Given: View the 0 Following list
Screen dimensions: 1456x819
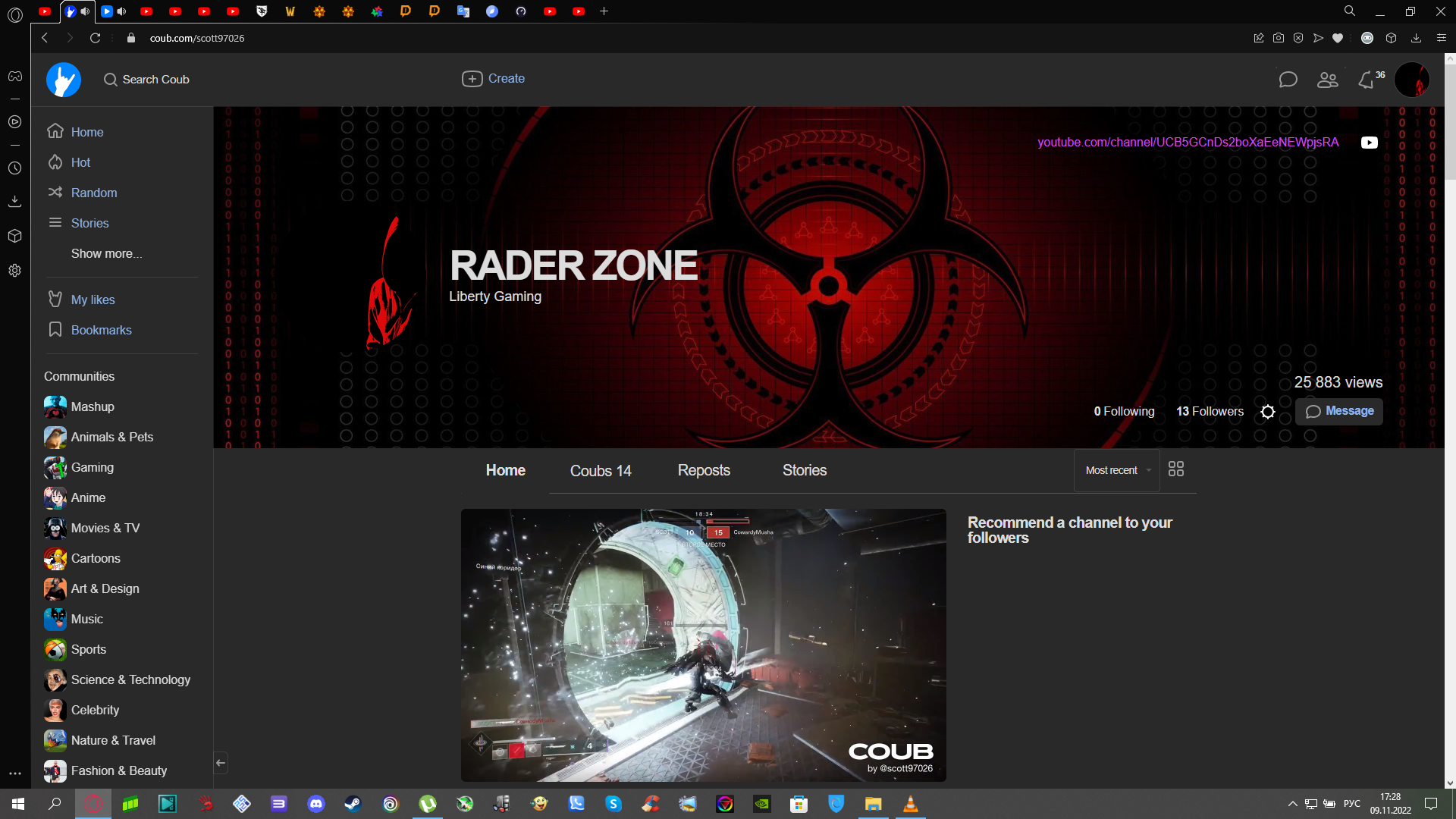Looking at the screenshot, I should click(x=1124, y=412).
